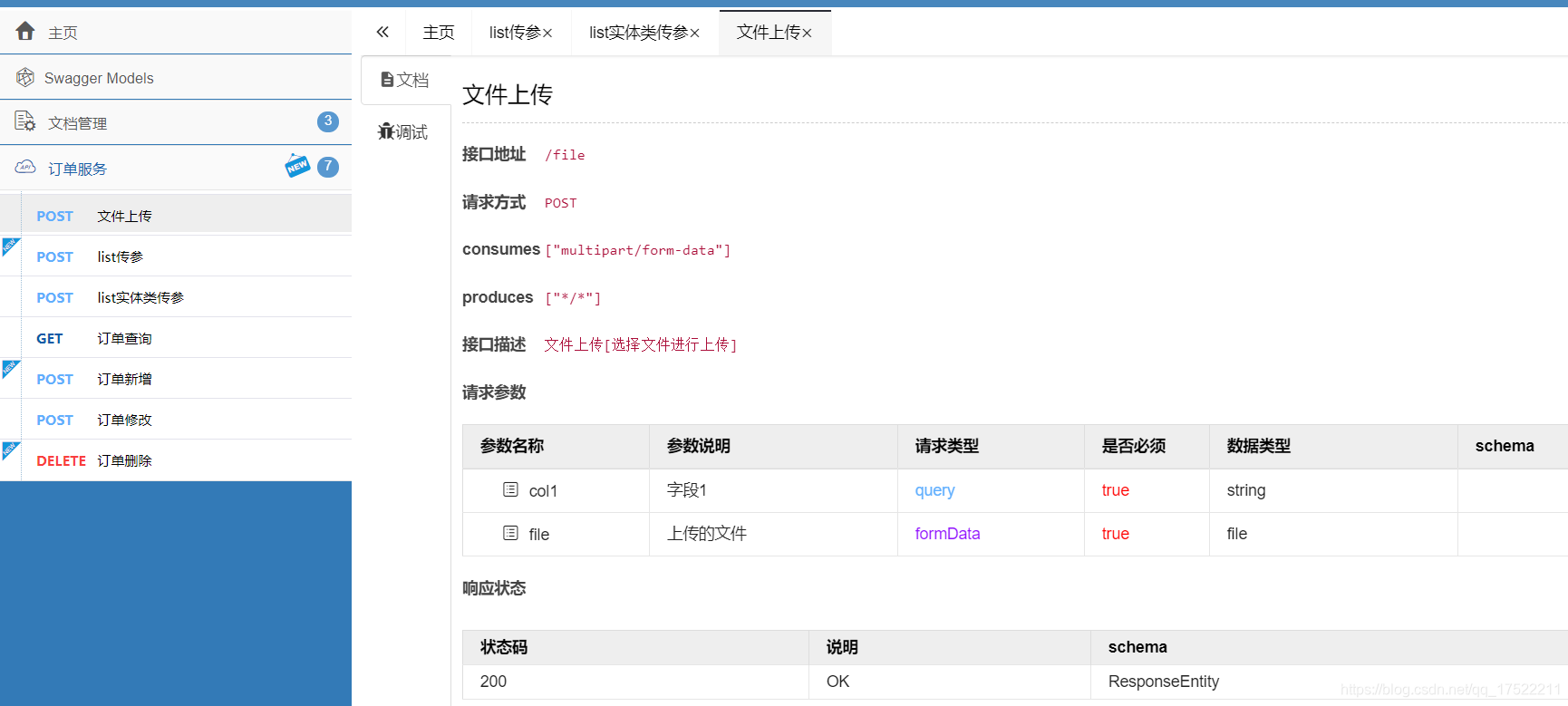The image size is (1568, 706).
Task: Click the document icon of 文档 tab
Action: [x=387, y=80]
